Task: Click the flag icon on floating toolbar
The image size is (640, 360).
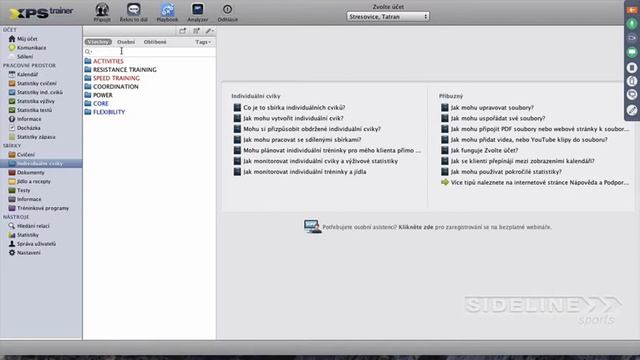Action: tap(632, 9)
